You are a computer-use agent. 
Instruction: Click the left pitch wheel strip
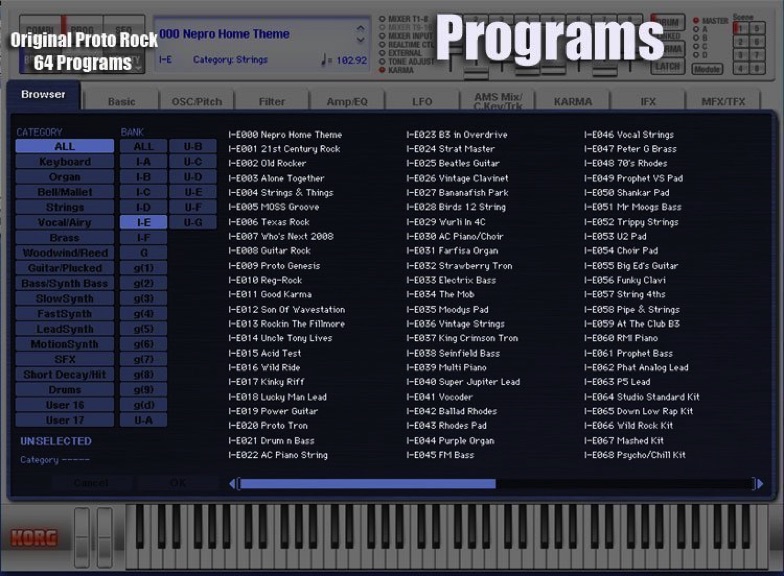pos(82,538)
